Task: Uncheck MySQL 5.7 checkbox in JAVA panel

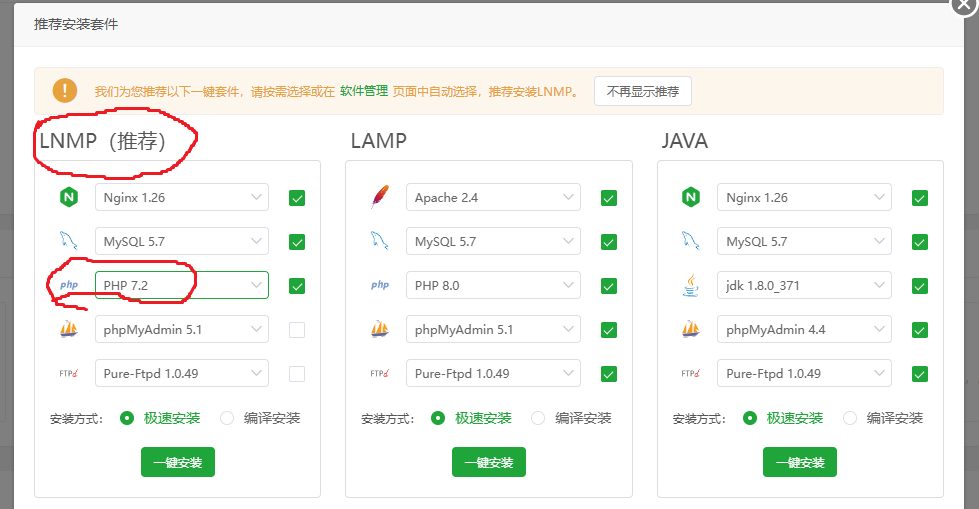Action: tap(920, 242)
